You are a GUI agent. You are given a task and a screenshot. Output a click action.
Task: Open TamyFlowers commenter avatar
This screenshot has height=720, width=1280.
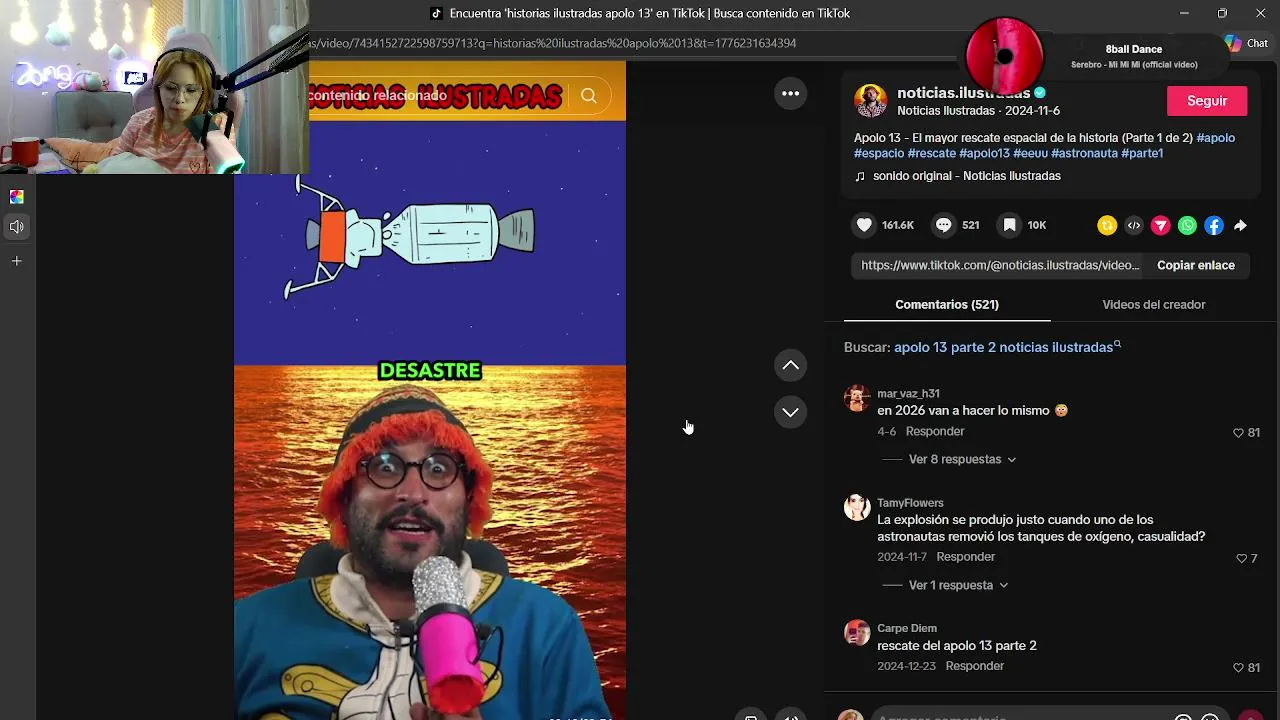(857, 507)
